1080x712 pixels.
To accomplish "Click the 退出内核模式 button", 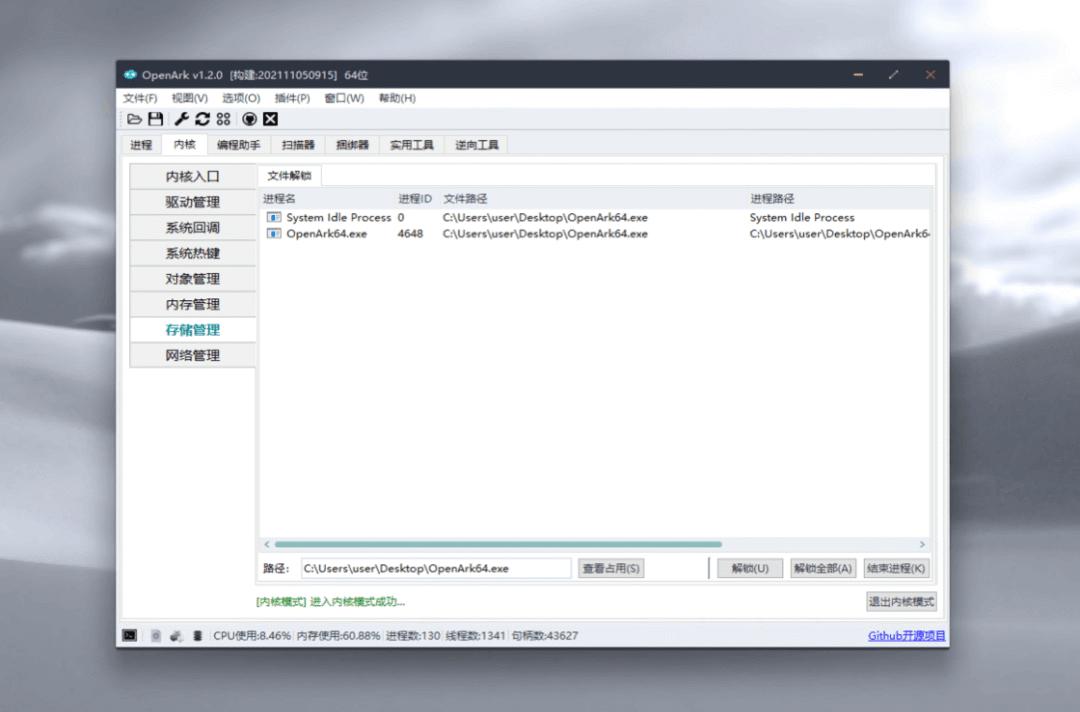I will tap(901, 601).
